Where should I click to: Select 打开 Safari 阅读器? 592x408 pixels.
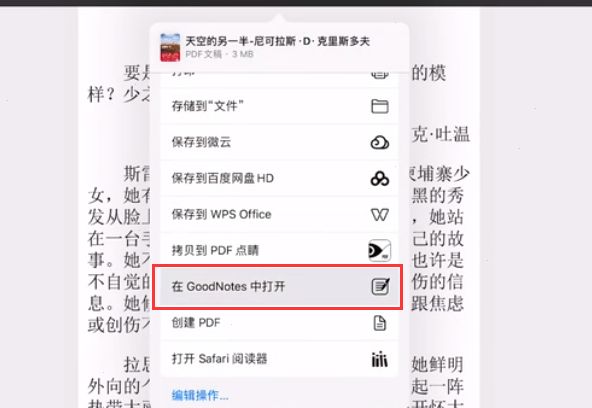[x=279, y=359]
